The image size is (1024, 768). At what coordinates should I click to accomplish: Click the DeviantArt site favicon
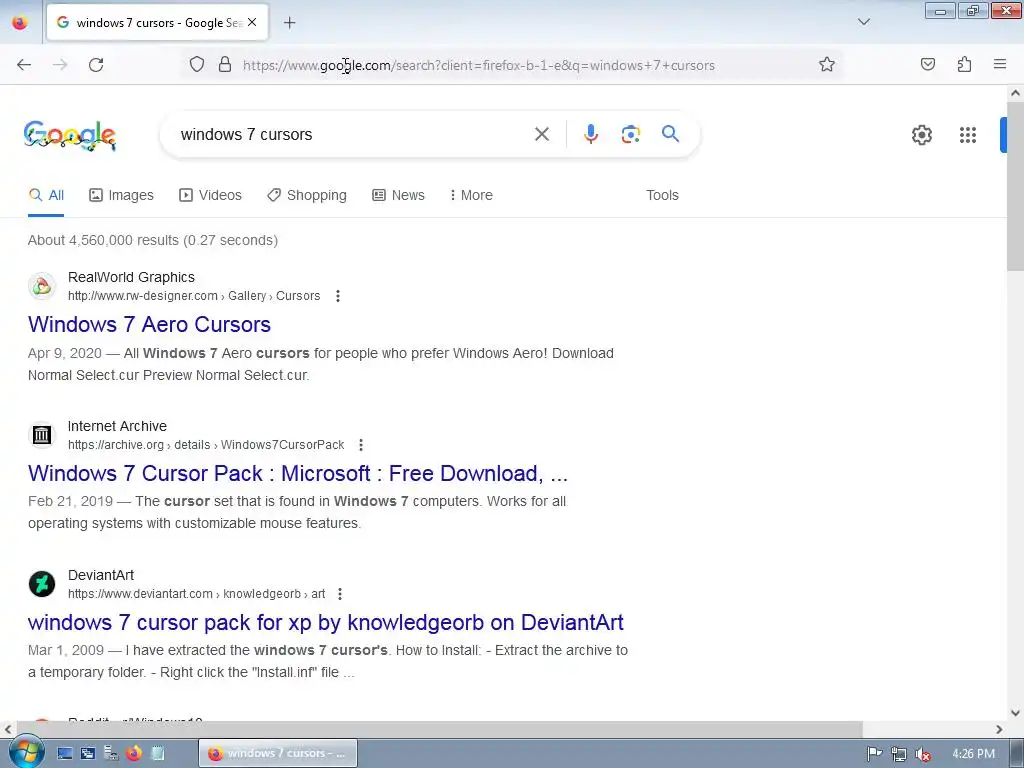coord(42,584)
